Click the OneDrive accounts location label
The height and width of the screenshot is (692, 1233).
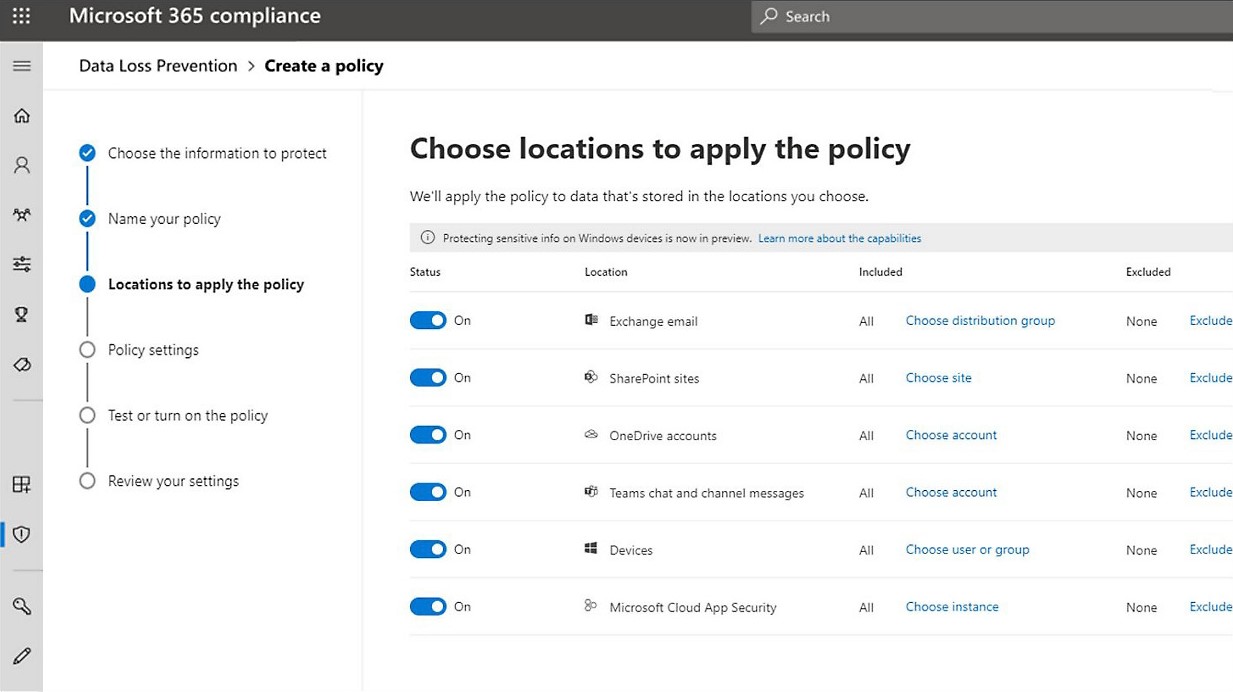(x=663, y=436)
